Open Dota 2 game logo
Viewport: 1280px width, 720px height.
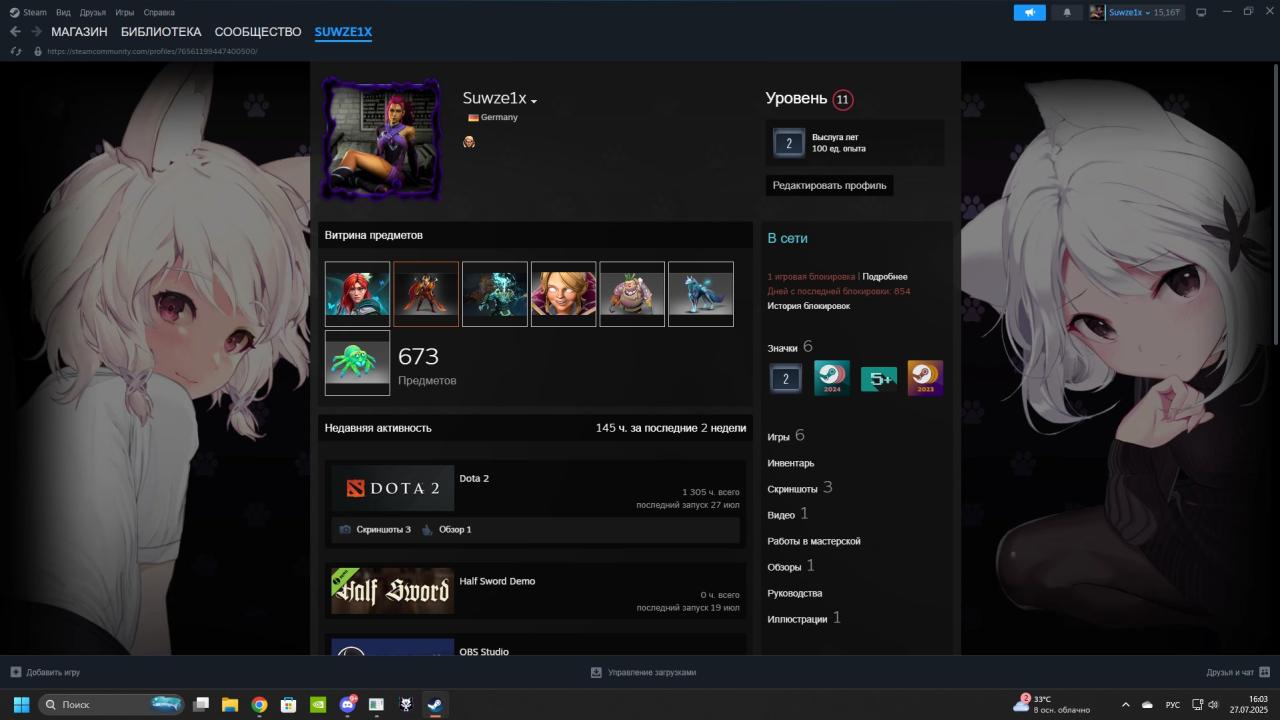393,489
